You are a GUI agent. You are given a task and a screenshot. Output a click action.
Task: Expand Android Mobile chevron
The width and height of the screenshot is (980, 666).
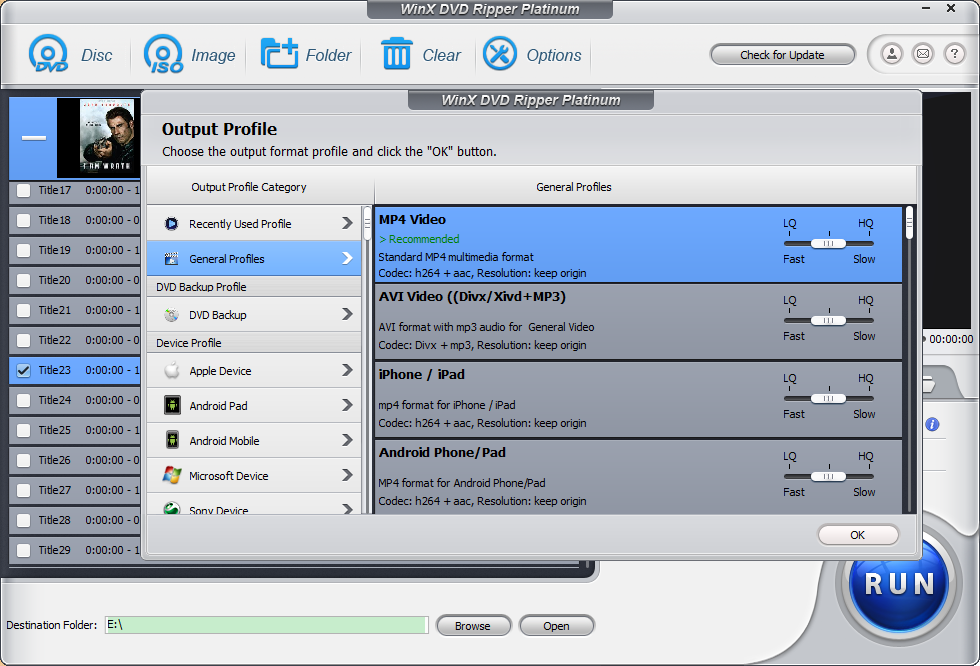point(348,440)
